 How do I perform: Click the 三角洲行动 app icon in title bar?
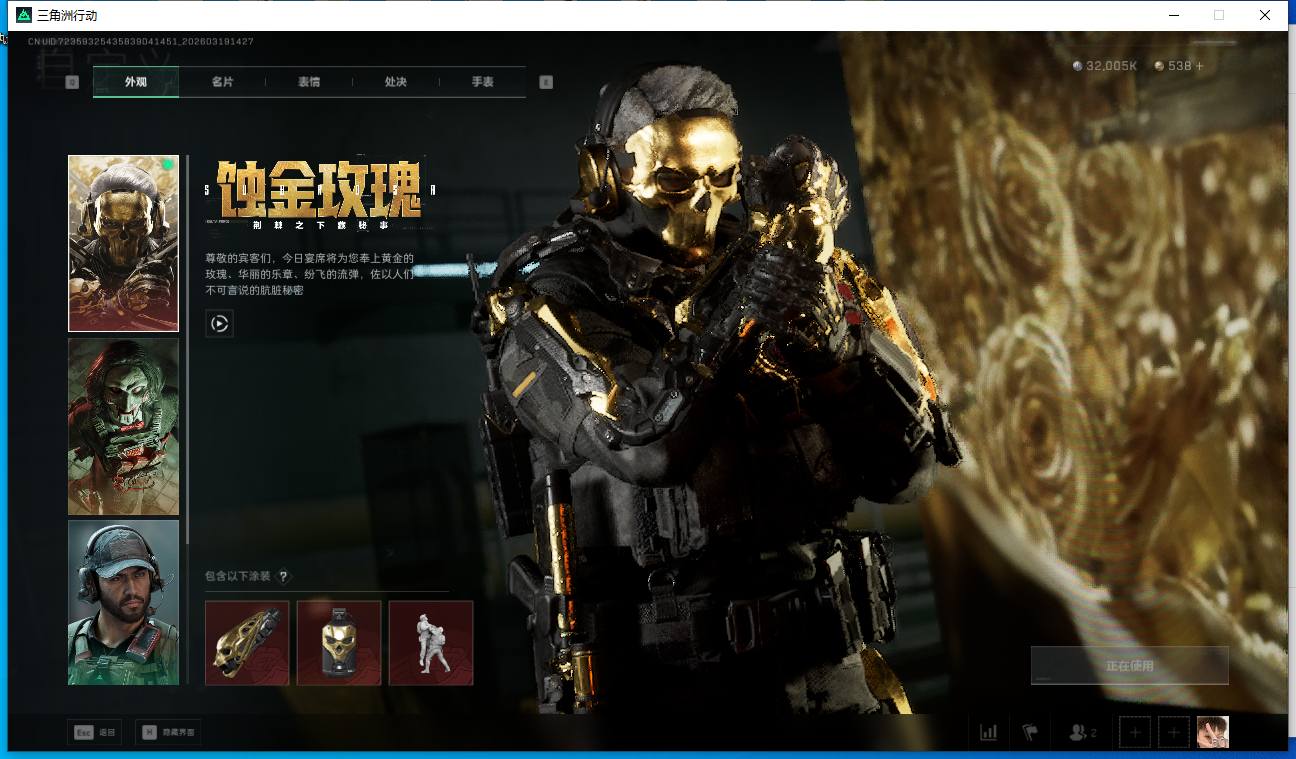24,15
